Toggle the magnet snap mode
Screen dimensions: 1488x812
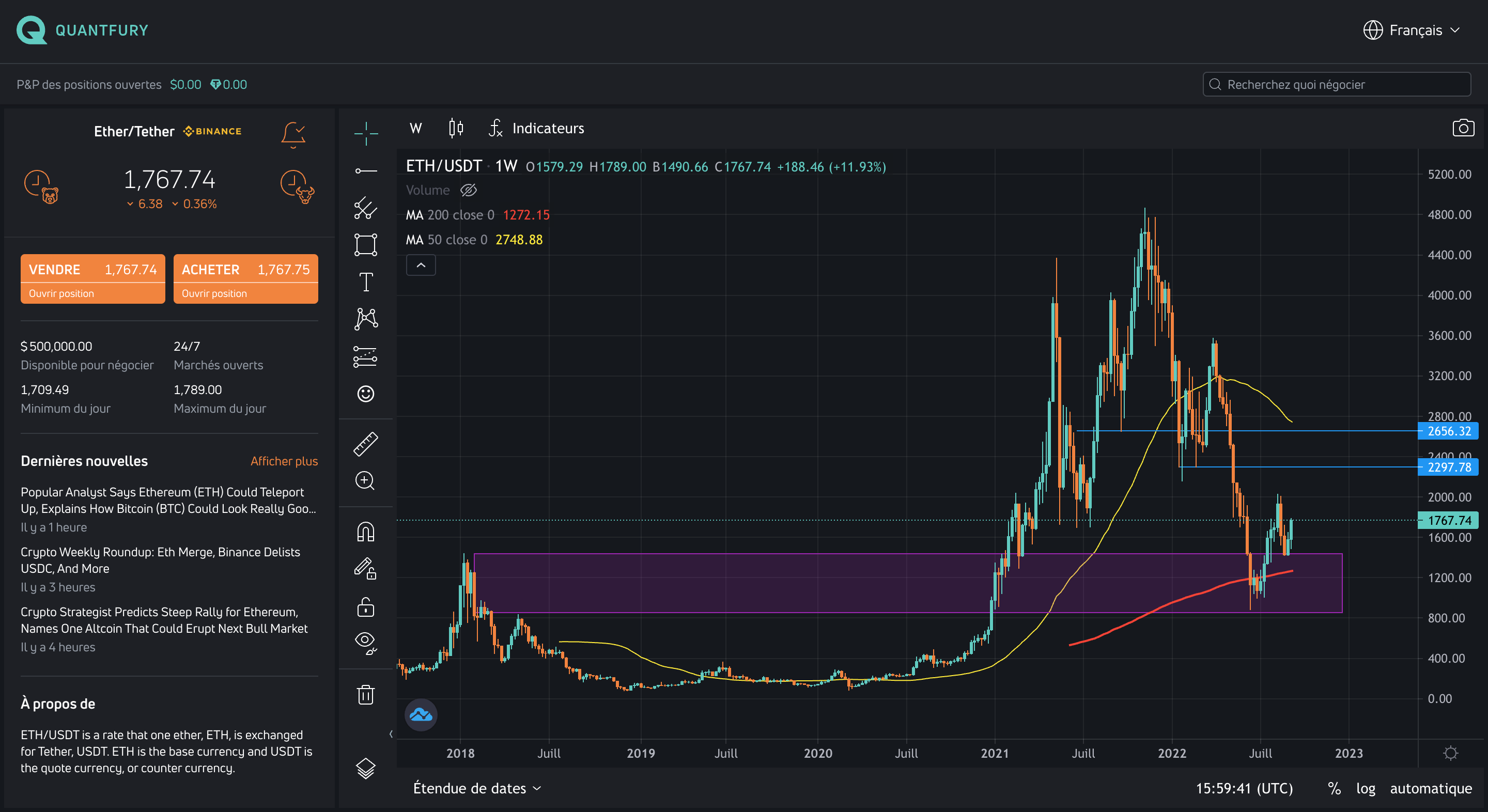pos(366,532)
